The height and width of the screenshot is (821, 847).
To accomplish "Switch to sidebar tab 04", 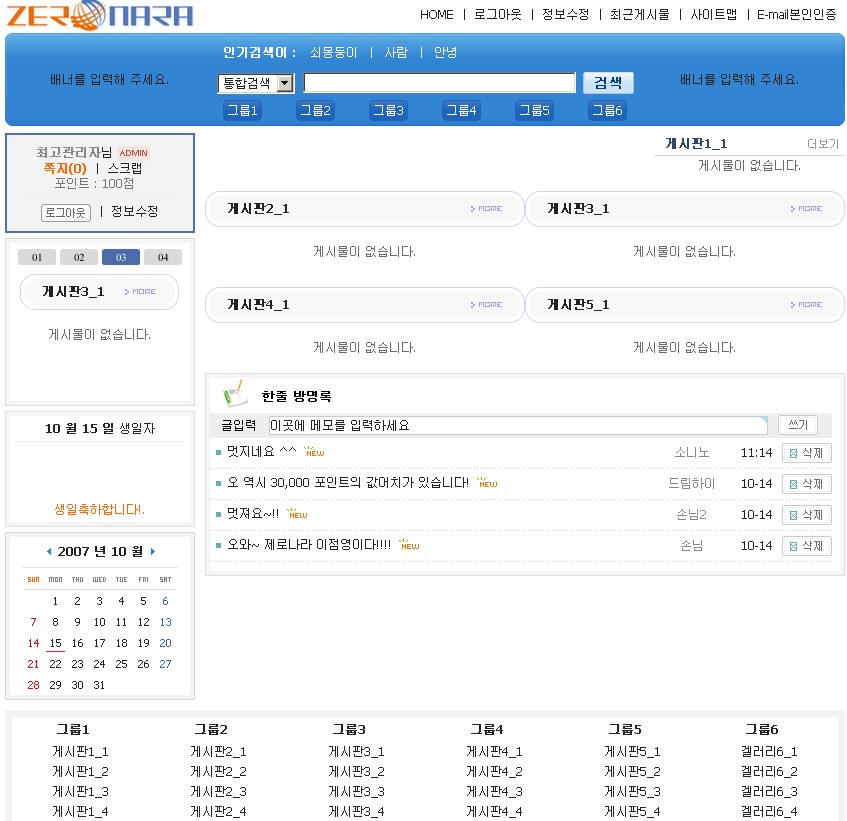I will point(163,257).
